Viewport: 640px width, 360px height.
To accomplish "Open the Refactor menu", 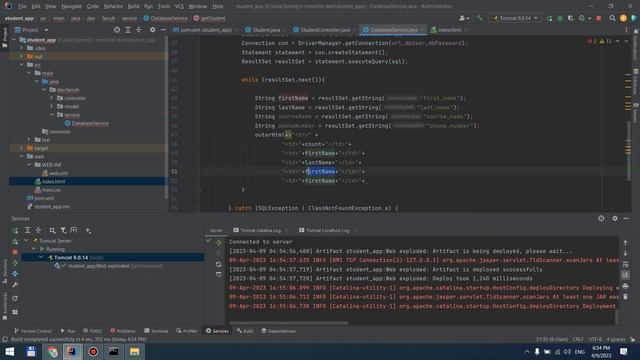I will click(x=113, y=6).
